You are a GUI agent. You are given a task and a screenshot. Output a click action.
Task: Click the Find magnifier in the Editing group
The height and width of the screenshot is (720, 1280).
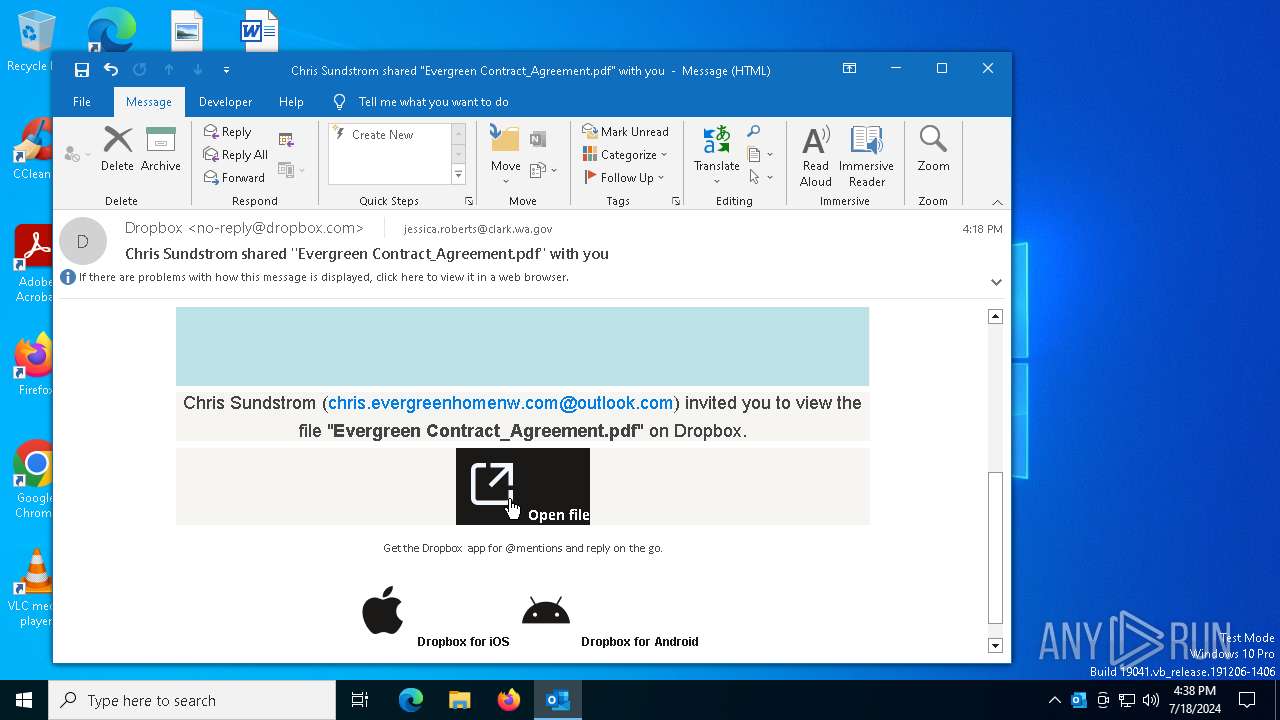point(754,132)
